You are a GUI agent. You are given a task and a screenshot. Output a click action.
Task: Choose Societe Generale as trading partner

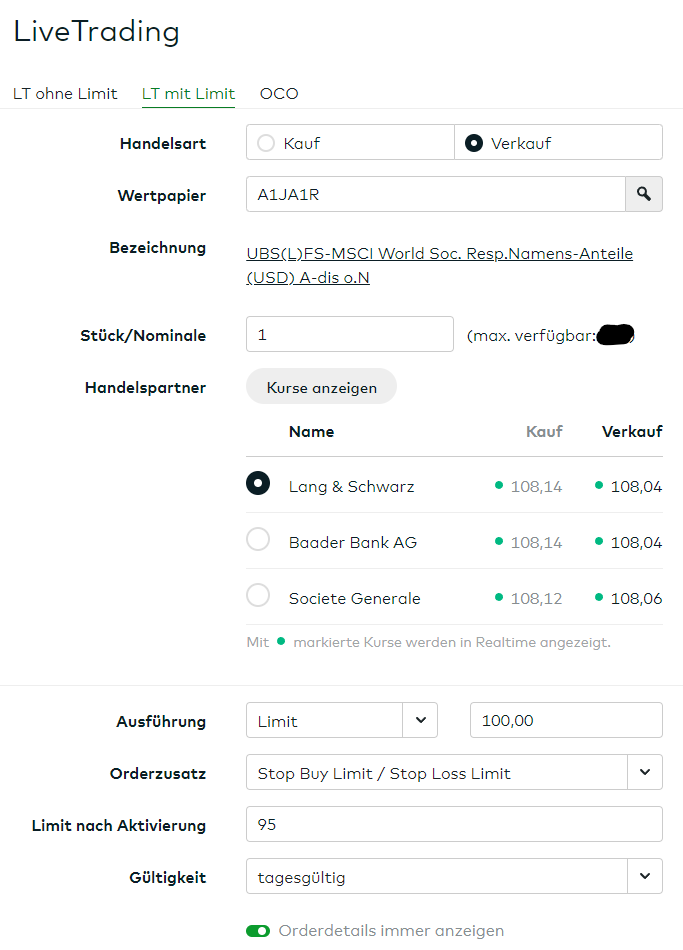click(x=258, y=596)
